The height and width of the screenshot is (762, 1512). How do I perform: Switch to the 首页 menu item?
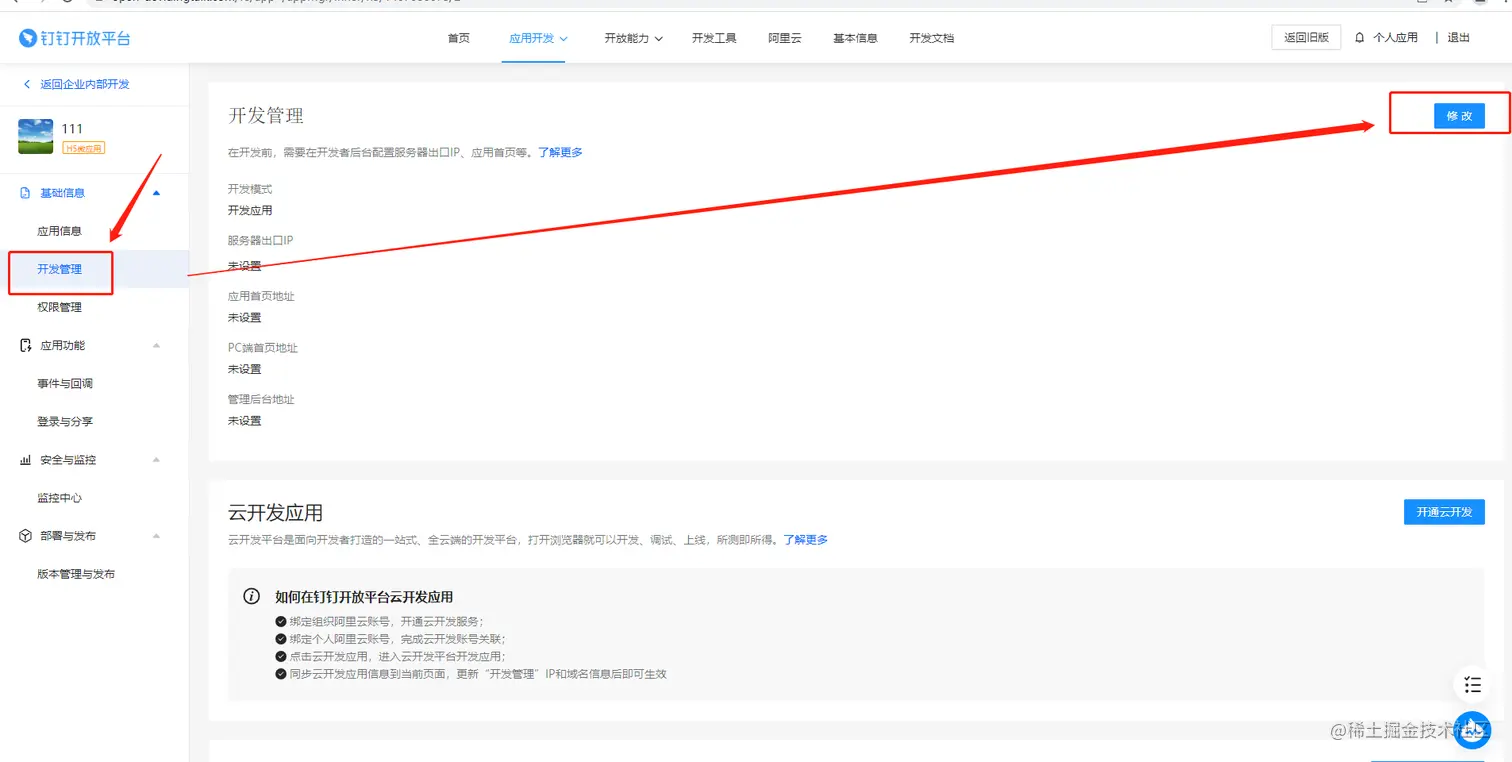pos(459,37)
